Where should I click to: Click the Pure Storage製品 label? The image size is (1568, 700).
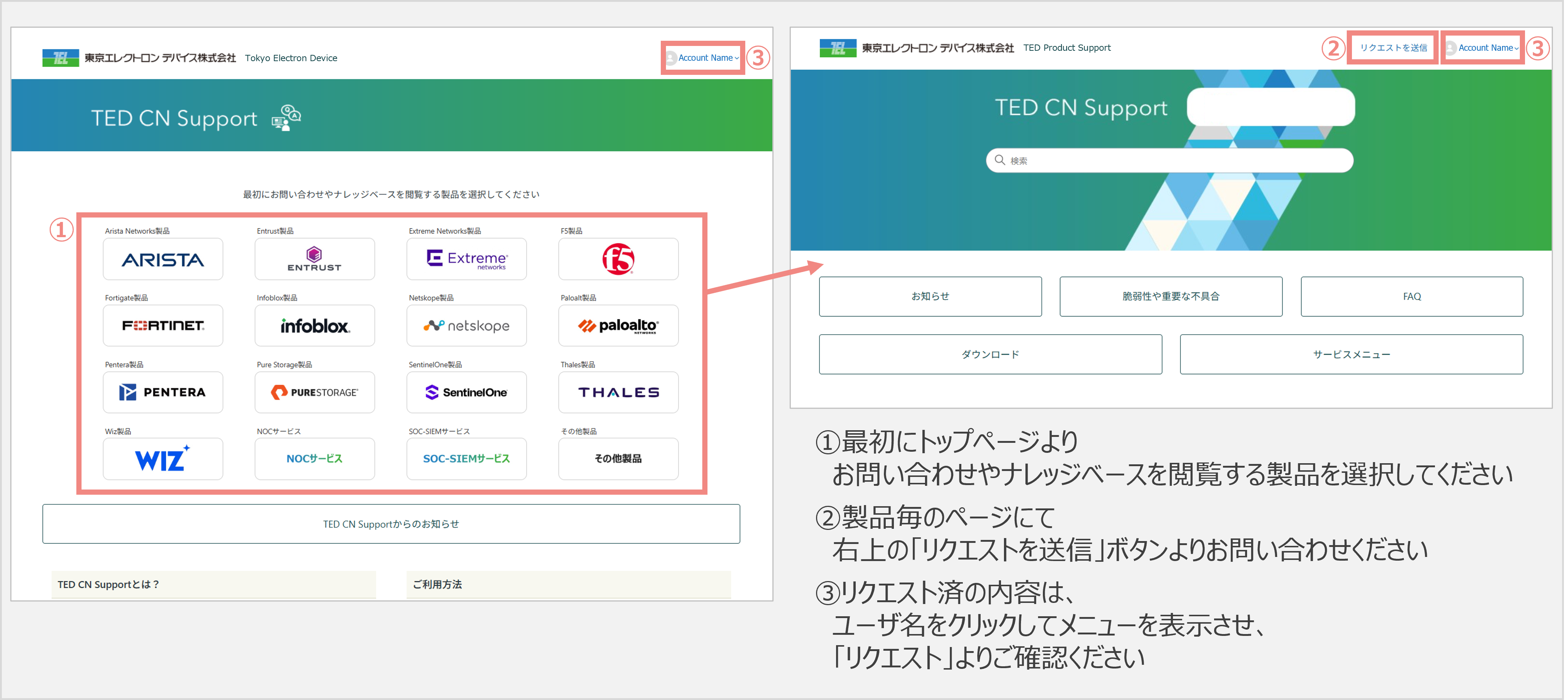coord(284,365)
